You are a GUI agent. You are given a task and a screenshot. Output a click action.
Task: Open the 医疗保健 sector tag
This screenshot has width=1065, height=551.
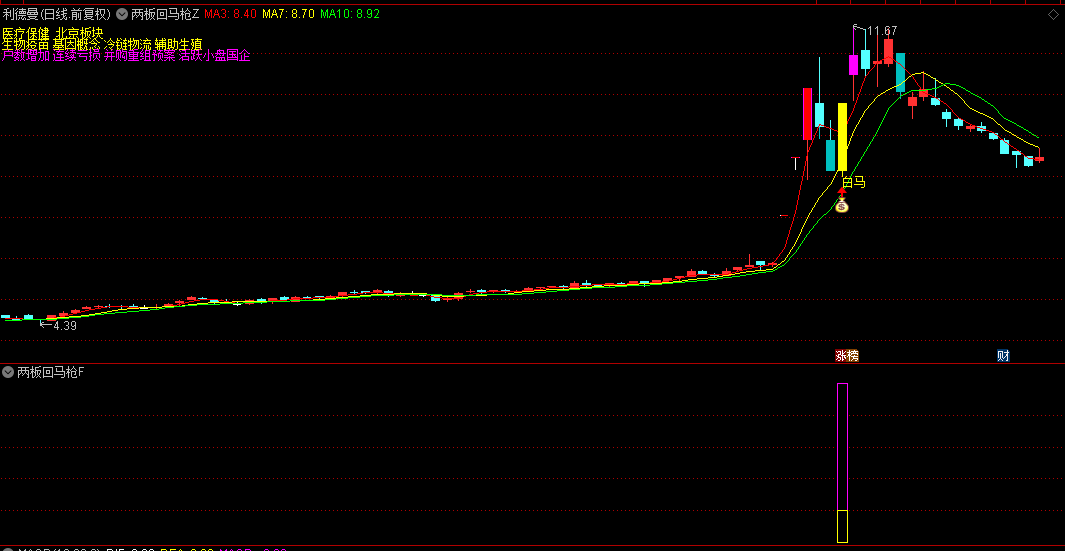pos(26,33)
